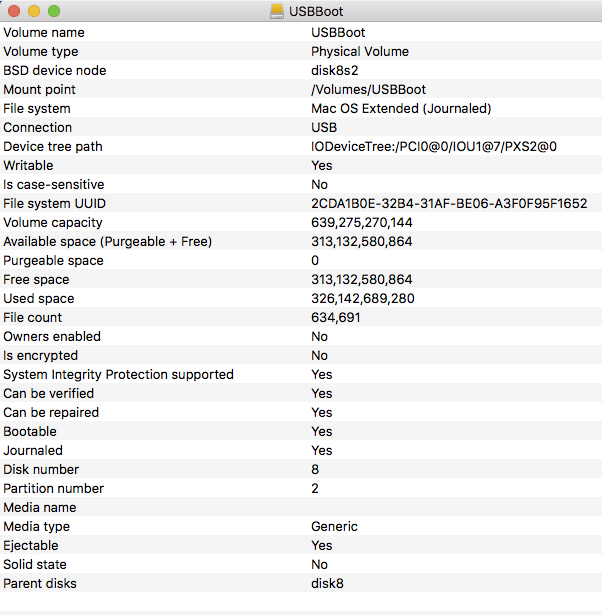Viewport: 602px width, 615px height.
Task: Click the USBBoot drive icon in title bar
Action: (x=277, y=11)
